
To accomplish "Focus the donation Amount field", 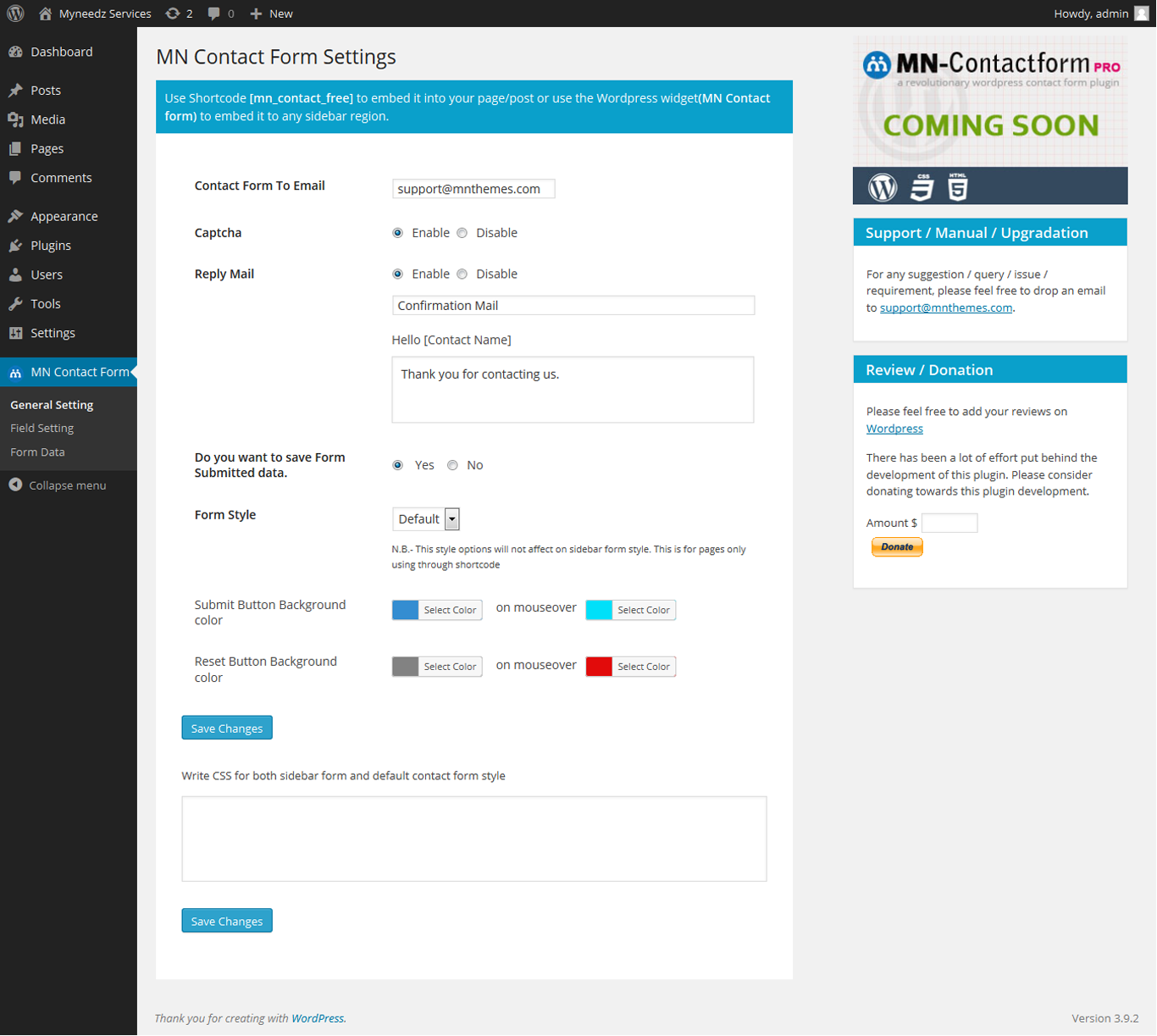I will tap(949, 523).
